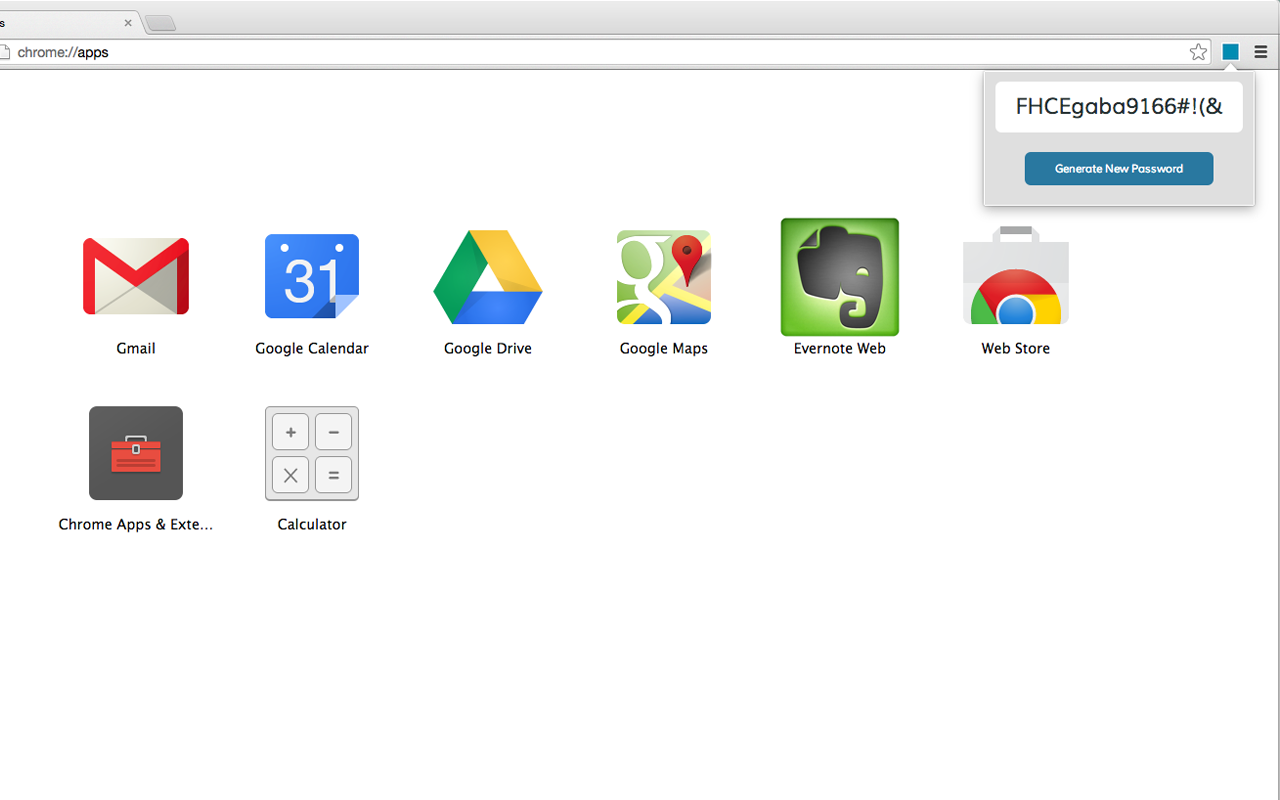Image resolution: width=1280 pixels, height=800 pixels.
Task: Click the blue password generator extension icon
Action: (x=1230, y=52)
